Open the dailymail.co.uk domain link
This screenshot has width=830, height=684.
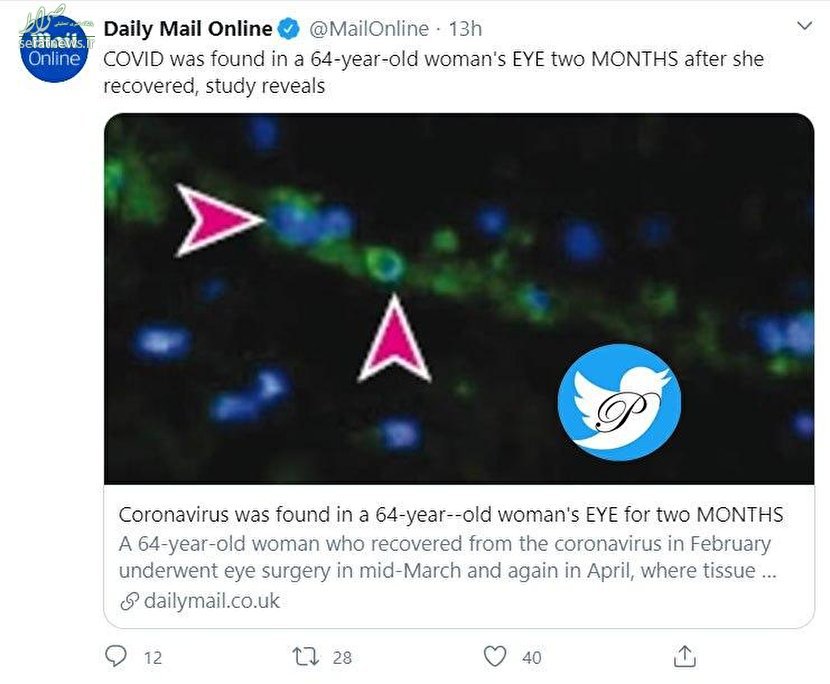click(212, 601)
